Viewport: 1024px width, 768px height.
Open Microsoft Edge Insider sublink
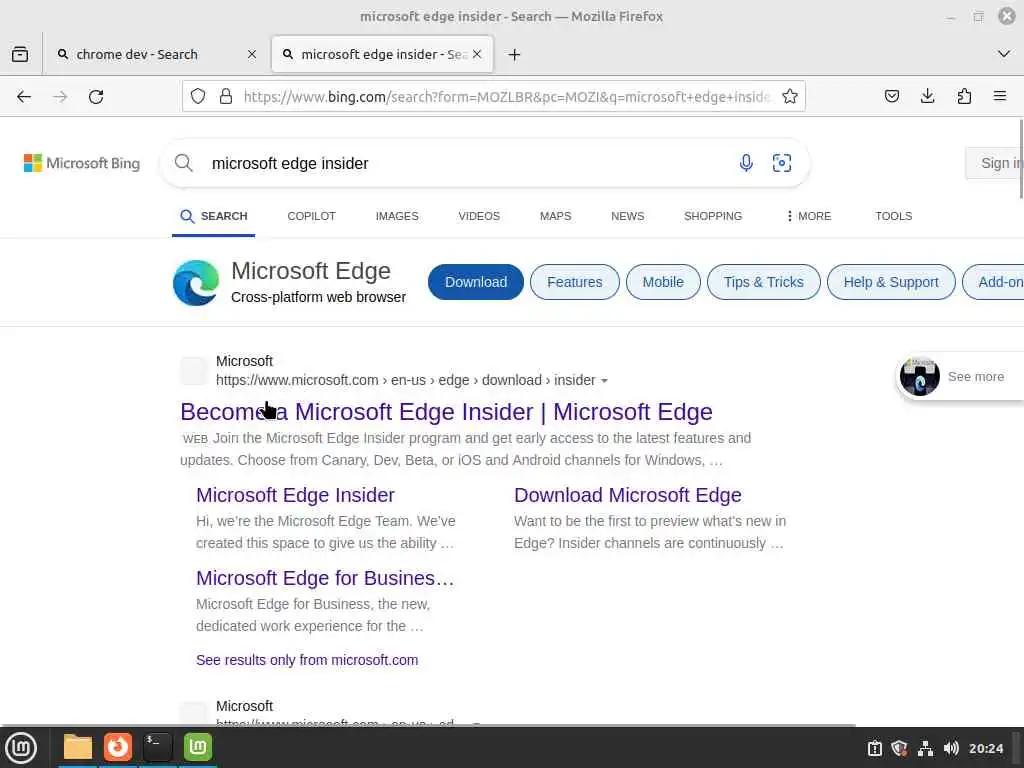295,495
